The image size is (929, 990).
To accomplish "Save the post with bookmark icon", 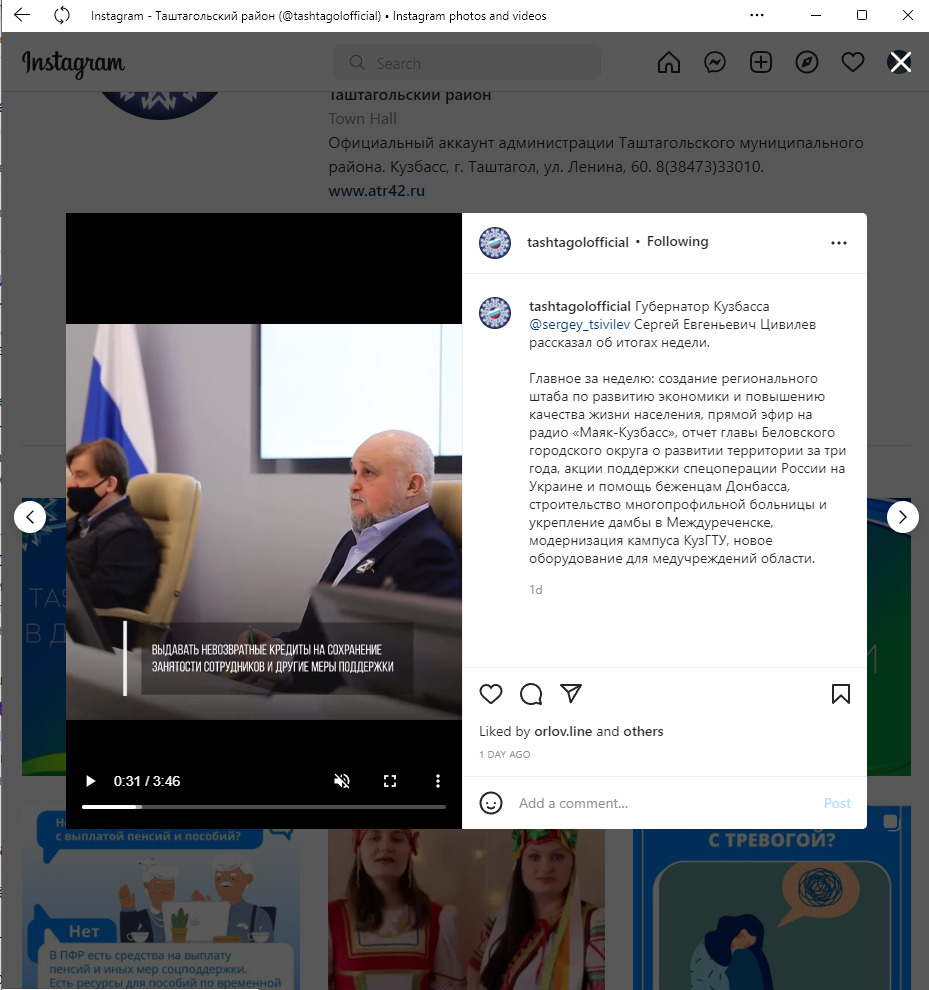I will [841, 694].
